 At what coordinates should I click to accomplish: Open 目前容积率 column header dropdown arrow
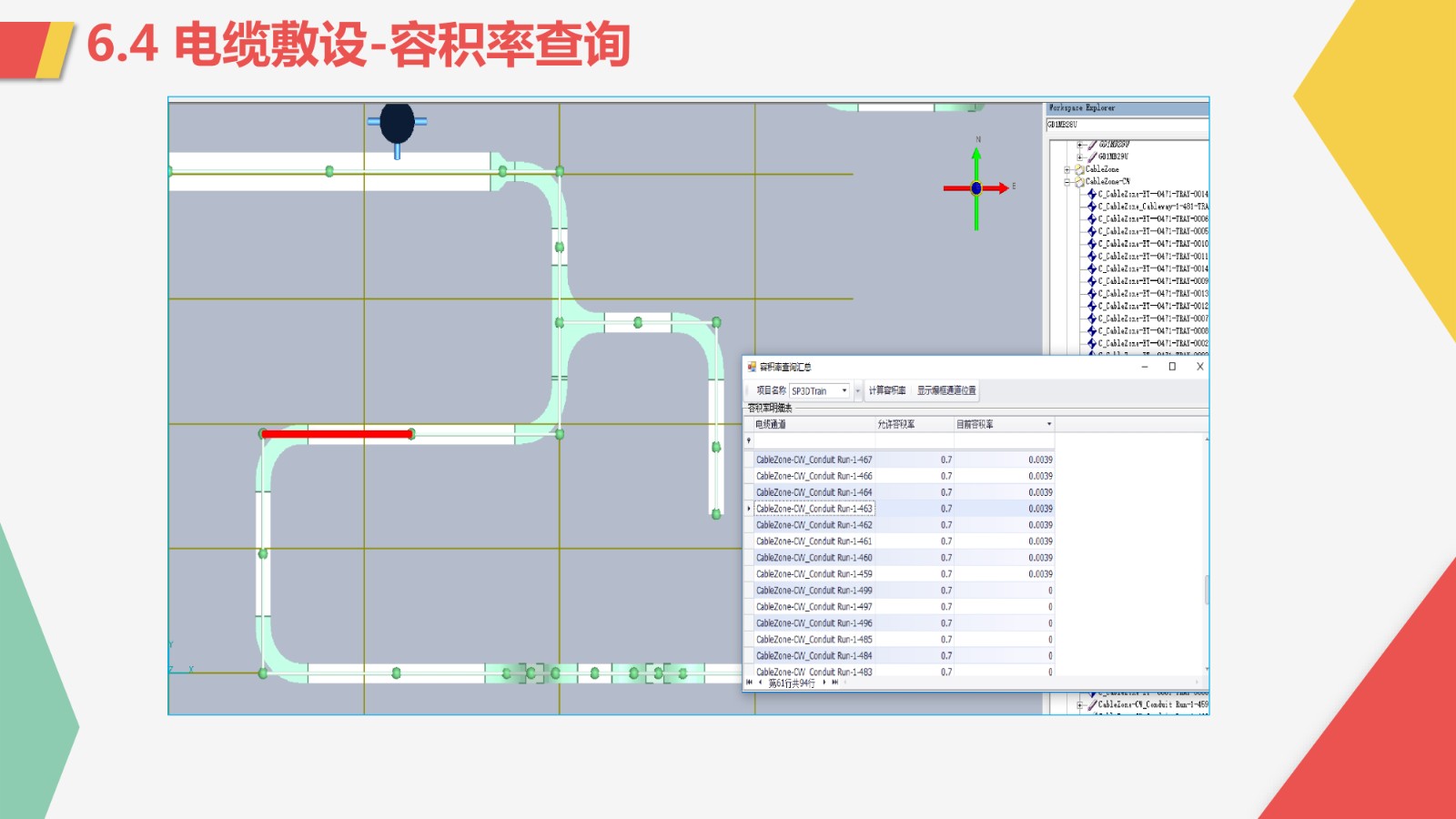(1049, 424)
